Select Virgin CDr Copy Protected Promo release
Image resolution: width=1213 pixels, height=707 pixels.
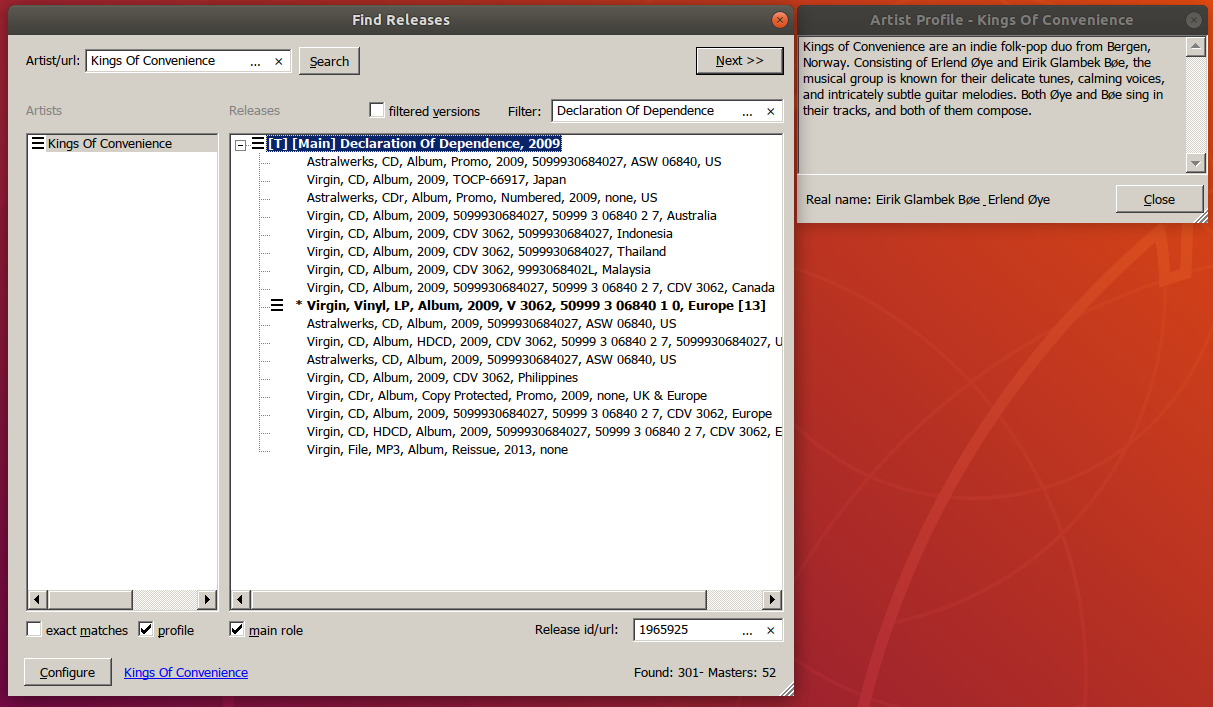[507, 396]
